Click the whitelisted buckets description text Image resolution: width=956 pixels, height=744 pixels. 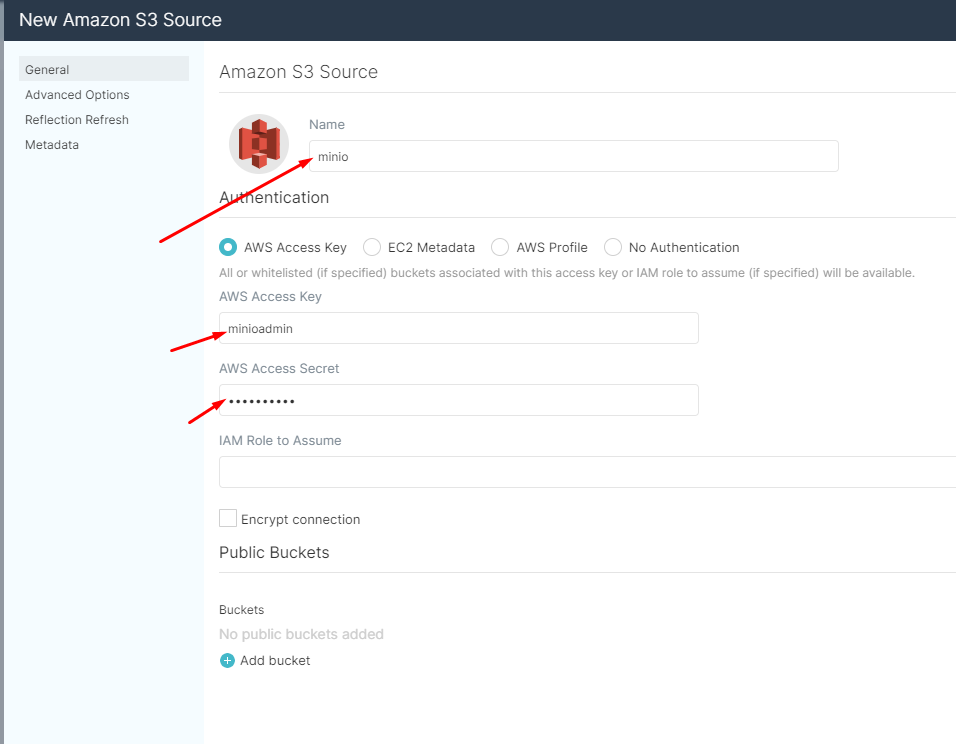coord(567,273)
